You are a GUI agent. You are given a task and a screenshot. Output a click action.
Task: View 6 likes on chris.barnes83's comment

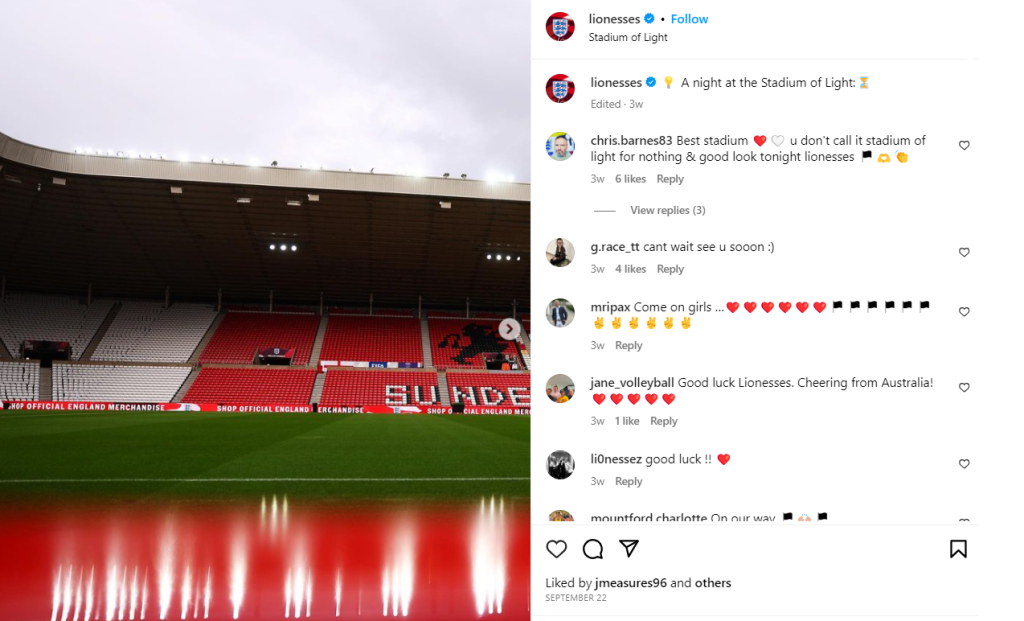(x=630, y=179)
